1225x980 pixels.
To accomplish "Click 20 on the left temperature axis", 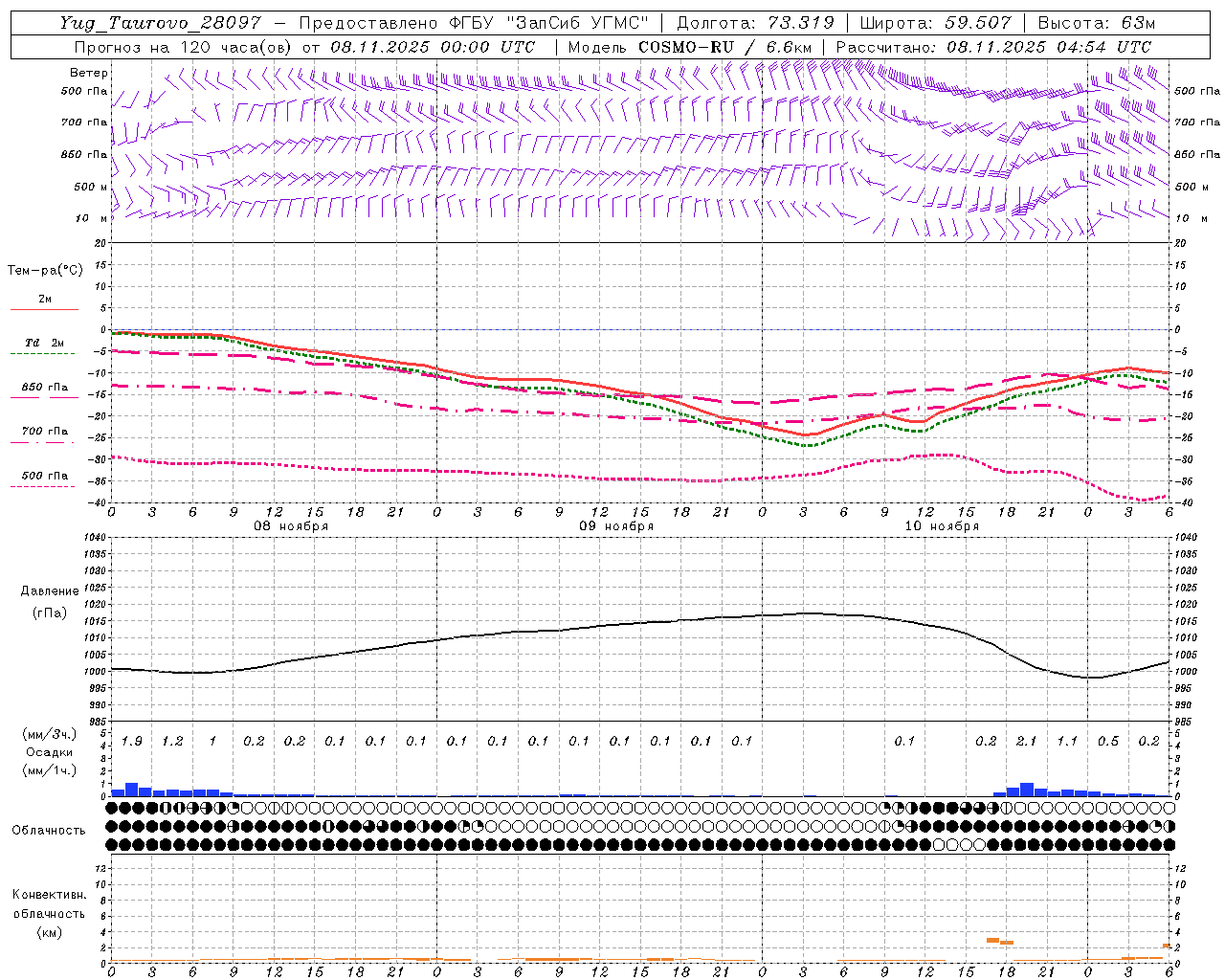I will point(101,244).
